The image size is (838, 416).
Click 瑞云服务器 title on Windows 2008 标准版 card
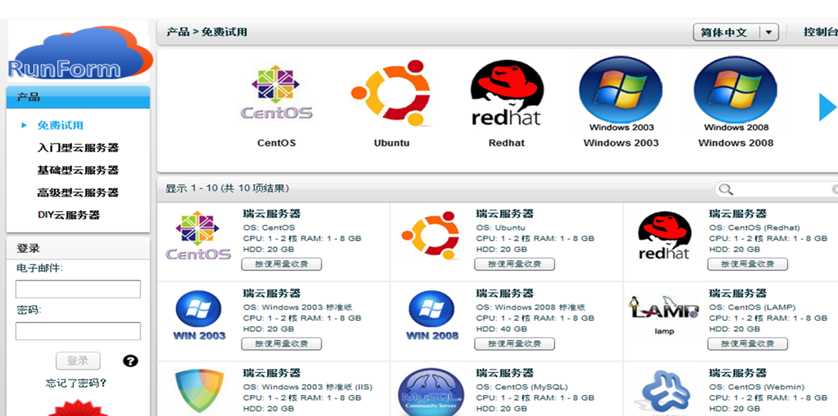(505, 294)
